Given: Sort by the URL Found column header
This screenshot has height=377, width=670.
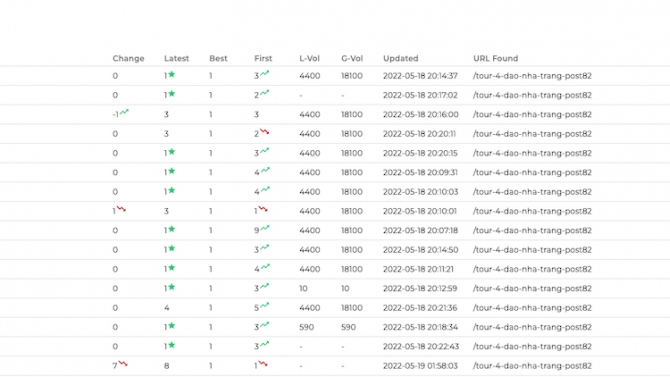Looking at the screenshot, I should [x=496, y=58].
